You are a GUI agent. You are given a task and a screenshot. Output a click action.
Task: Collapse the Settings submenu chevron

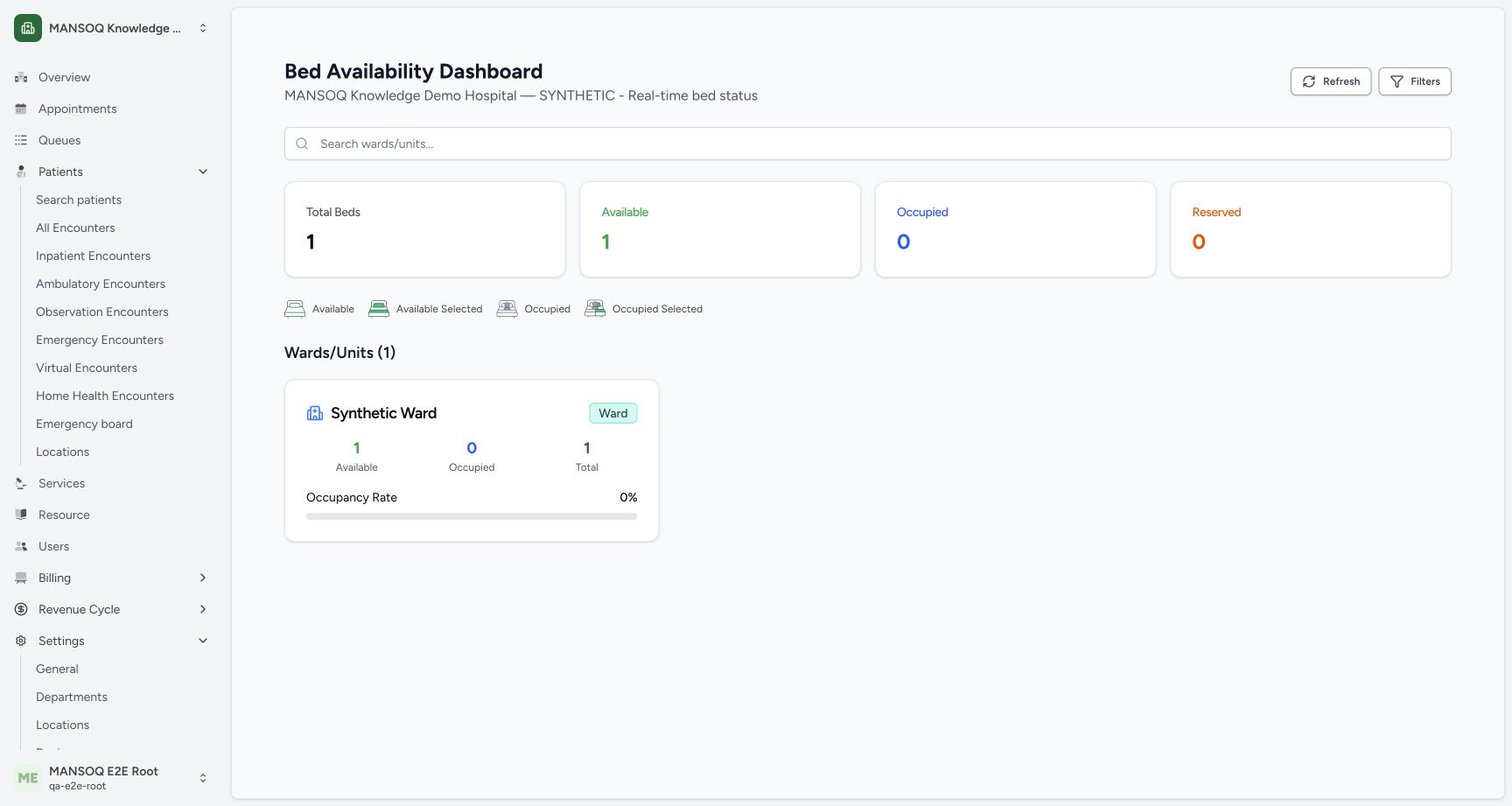click(x=203, y=641)
